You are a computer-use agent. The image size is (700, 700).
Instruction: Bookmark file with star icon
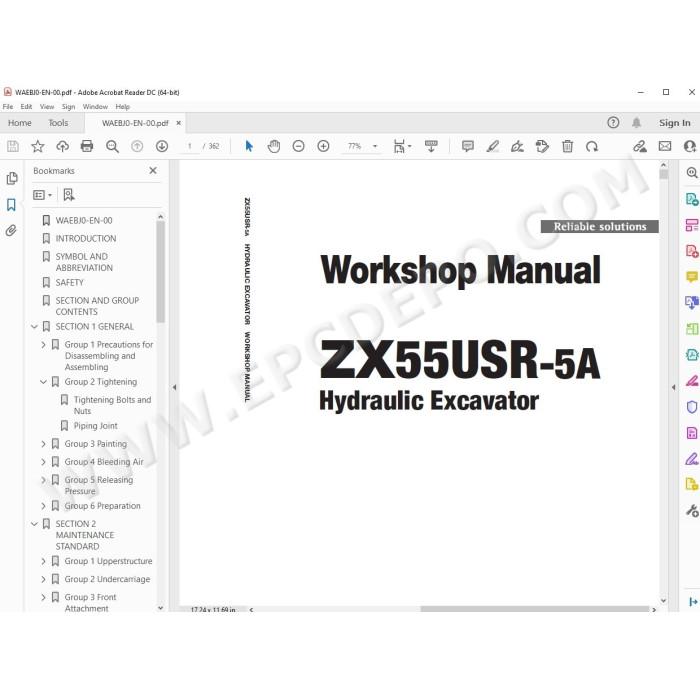point(38,146)
